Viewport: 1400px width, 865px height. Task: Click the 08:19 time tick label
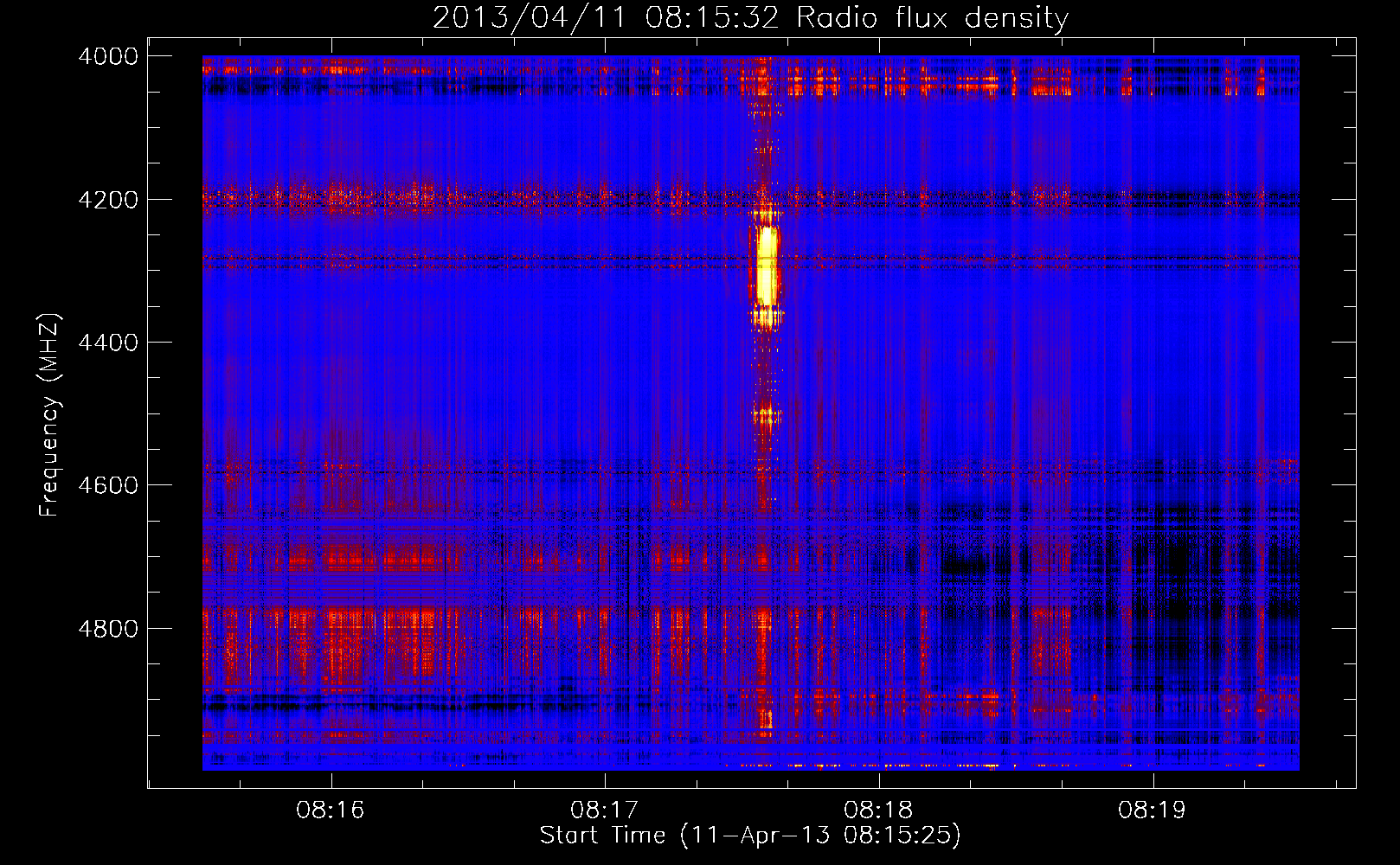pos(1153,810)
